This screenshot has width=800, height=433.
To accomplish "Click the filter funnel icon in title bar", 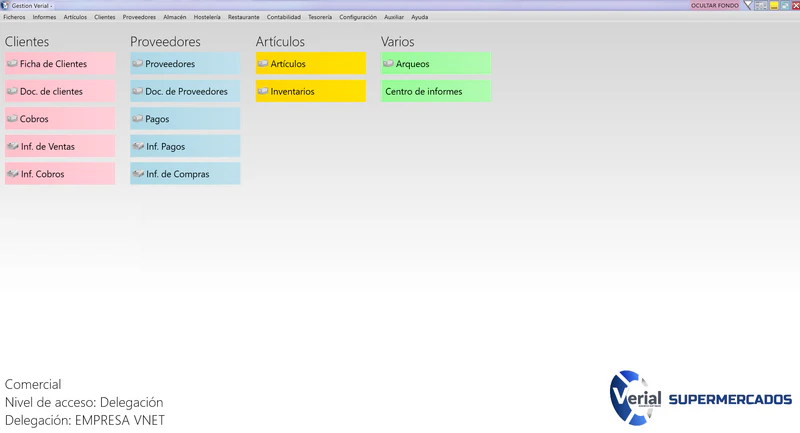I will [x=747, y=5].
